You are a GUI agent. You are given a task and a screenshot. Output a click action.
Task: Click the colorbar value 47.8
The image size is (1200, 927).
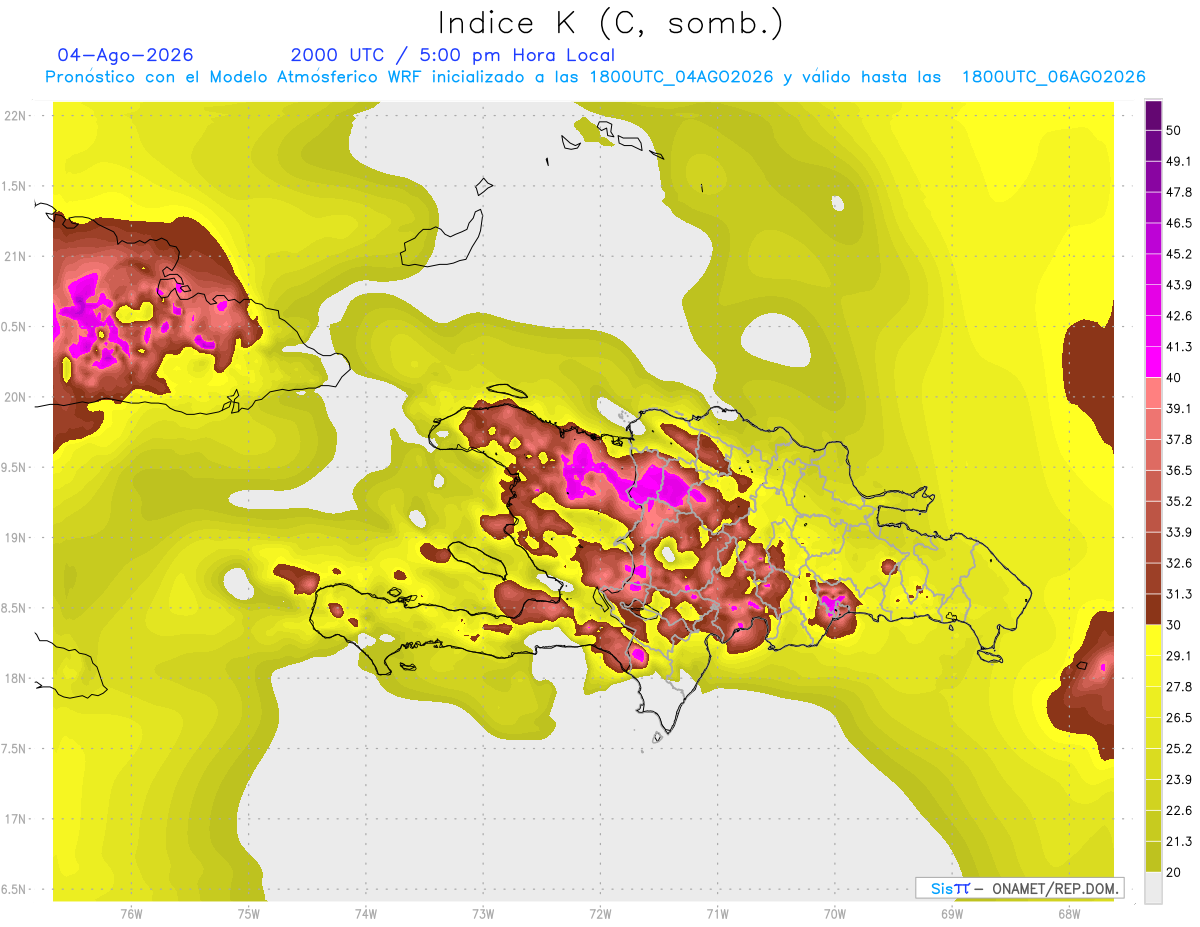pyautogui.click(x=1179, y=193)
